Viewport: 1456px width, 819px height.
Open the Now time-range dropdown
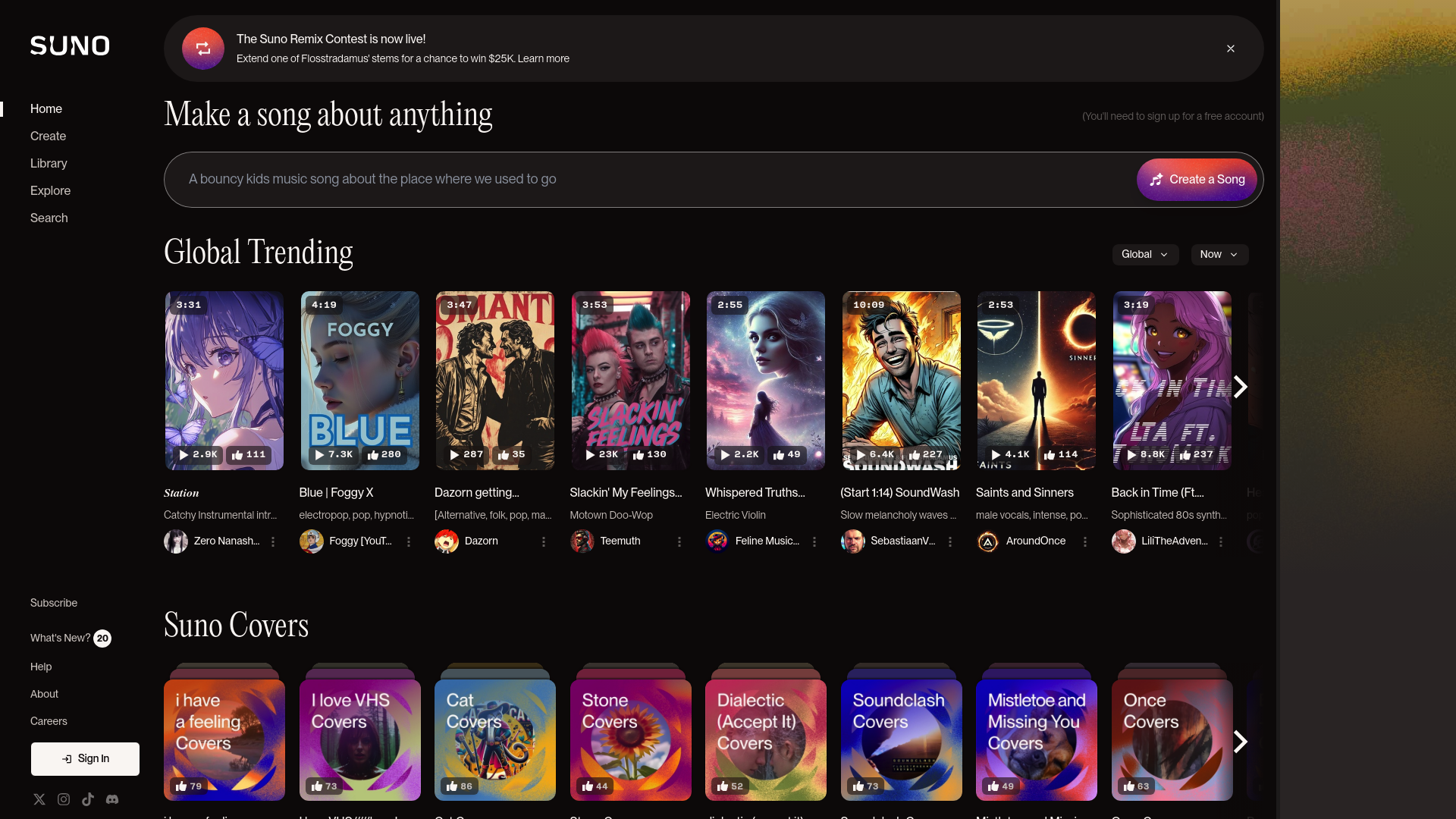1219,255
